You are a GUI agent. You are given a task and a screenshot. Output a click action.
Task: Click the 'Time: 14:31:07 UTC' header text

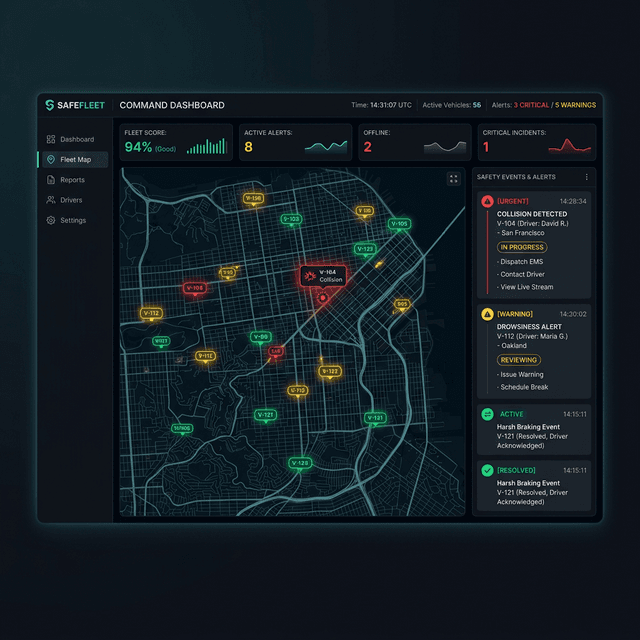382,105
